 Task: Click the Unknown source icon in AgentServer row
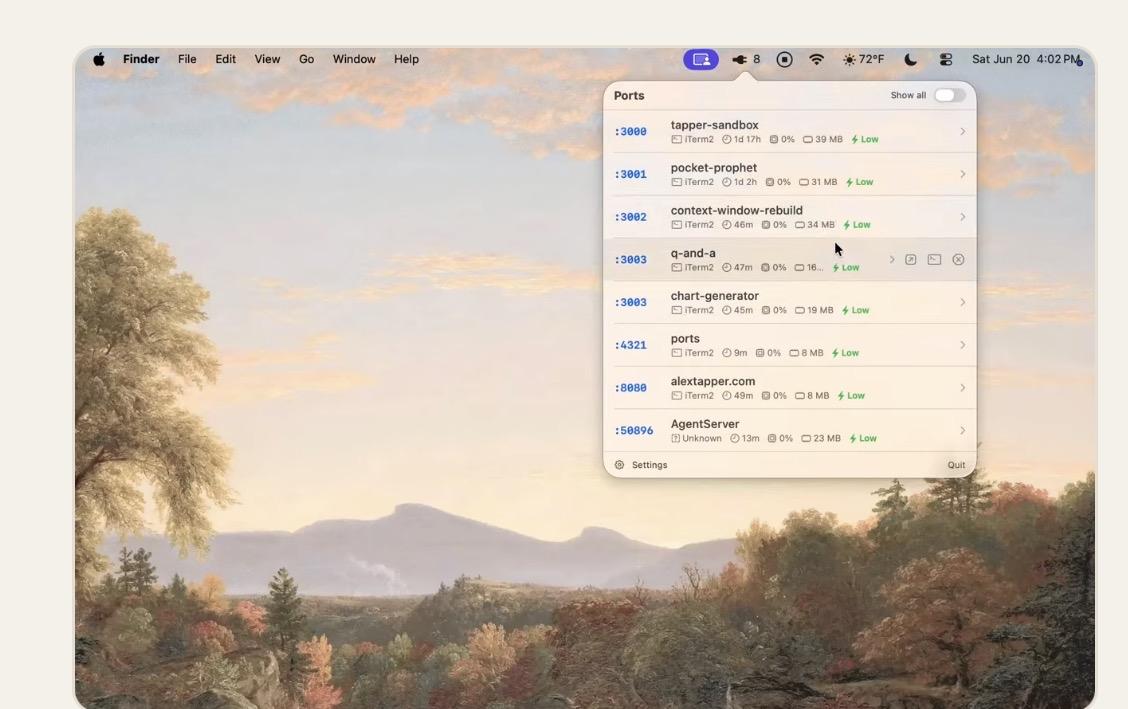click(x=676, y=439)
